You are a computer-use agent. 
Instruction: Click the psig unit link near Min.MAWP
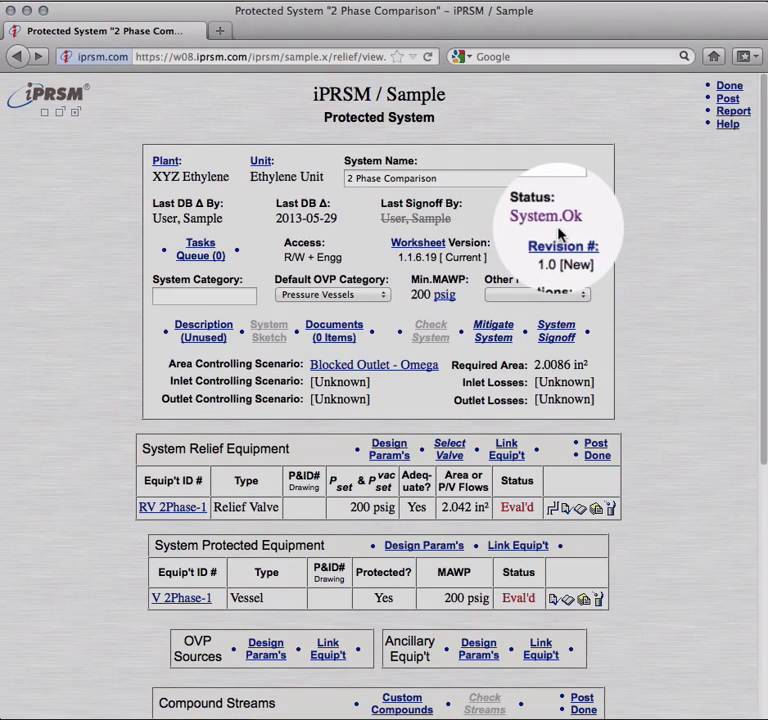(x=445, y=295)
